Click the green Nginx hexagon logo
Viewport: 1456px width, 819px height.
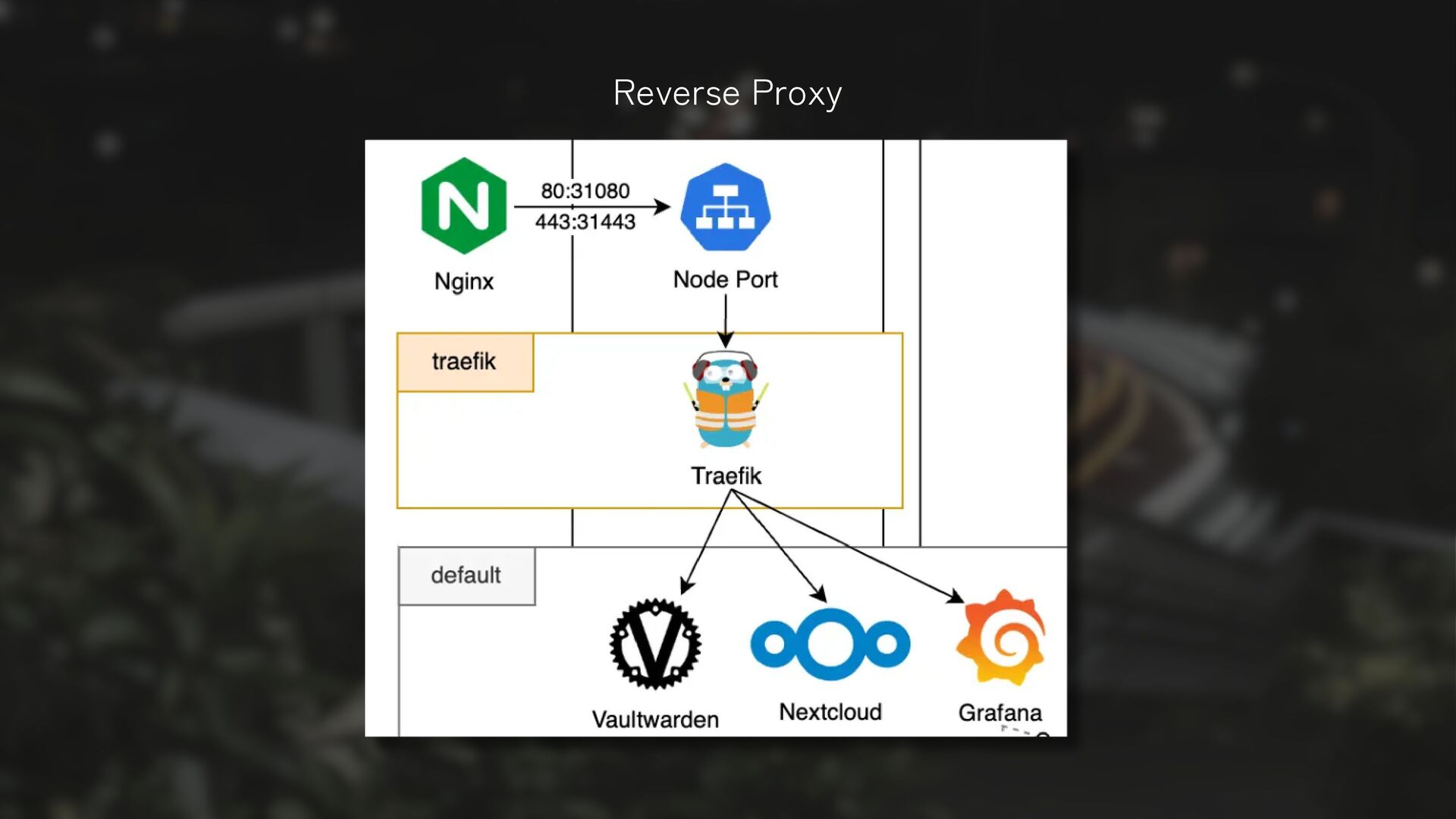point(463,206)
